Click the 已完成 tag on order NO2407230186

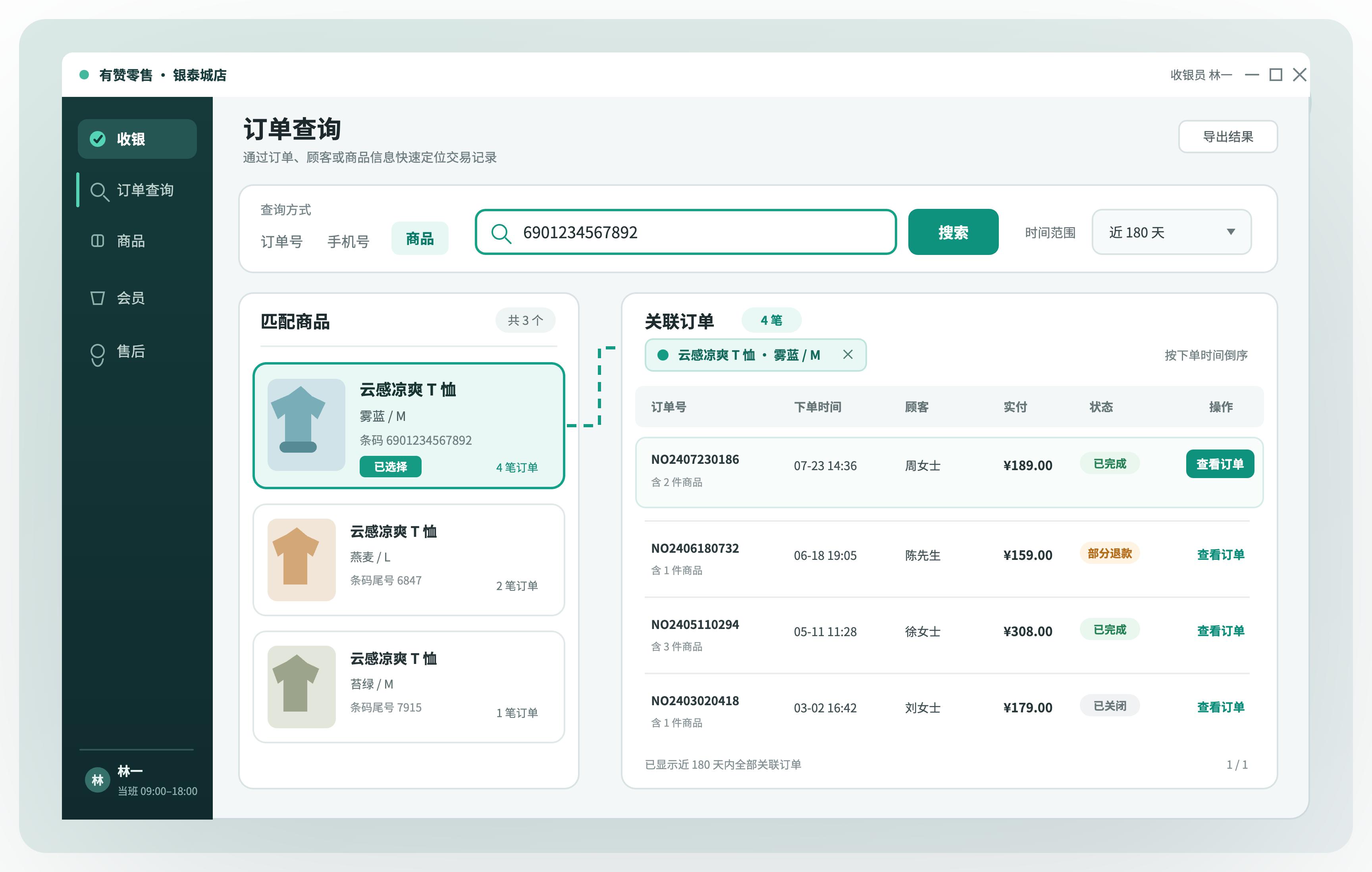click(1109, 464)
